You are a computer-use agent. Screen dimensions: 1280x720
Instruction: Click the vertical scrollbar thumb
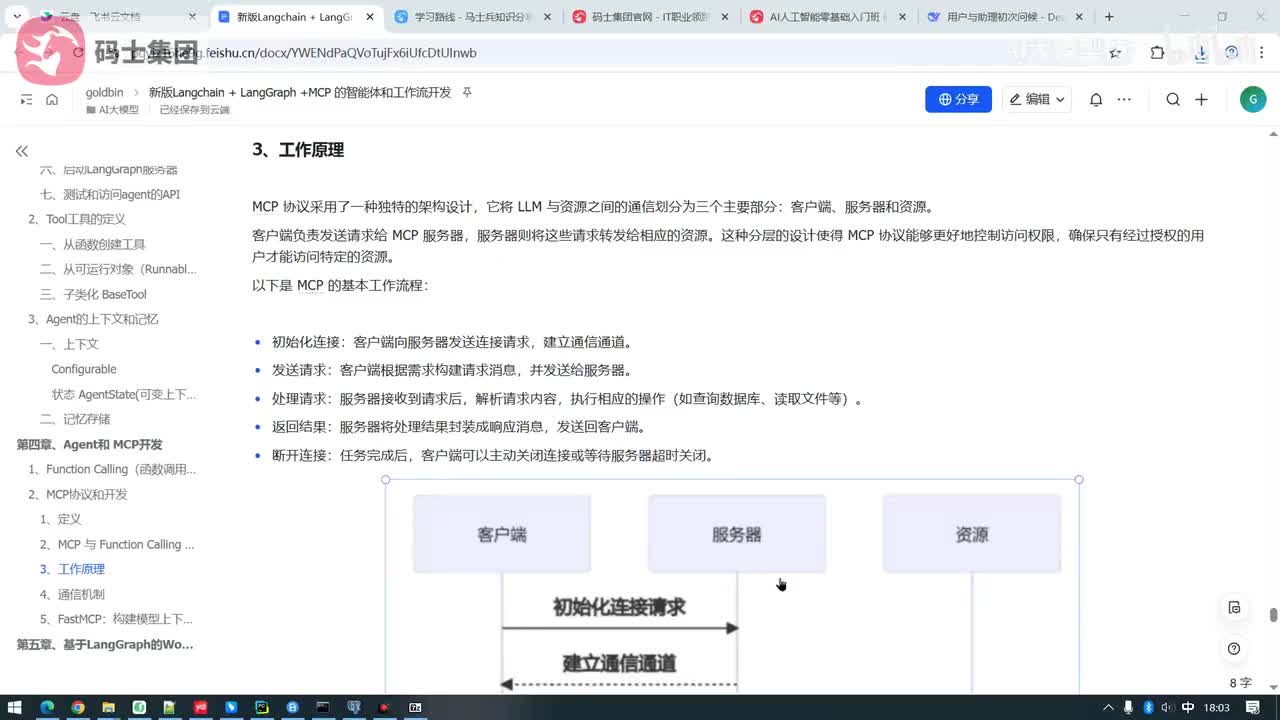pyautogui.click(x=1273, y=616)
